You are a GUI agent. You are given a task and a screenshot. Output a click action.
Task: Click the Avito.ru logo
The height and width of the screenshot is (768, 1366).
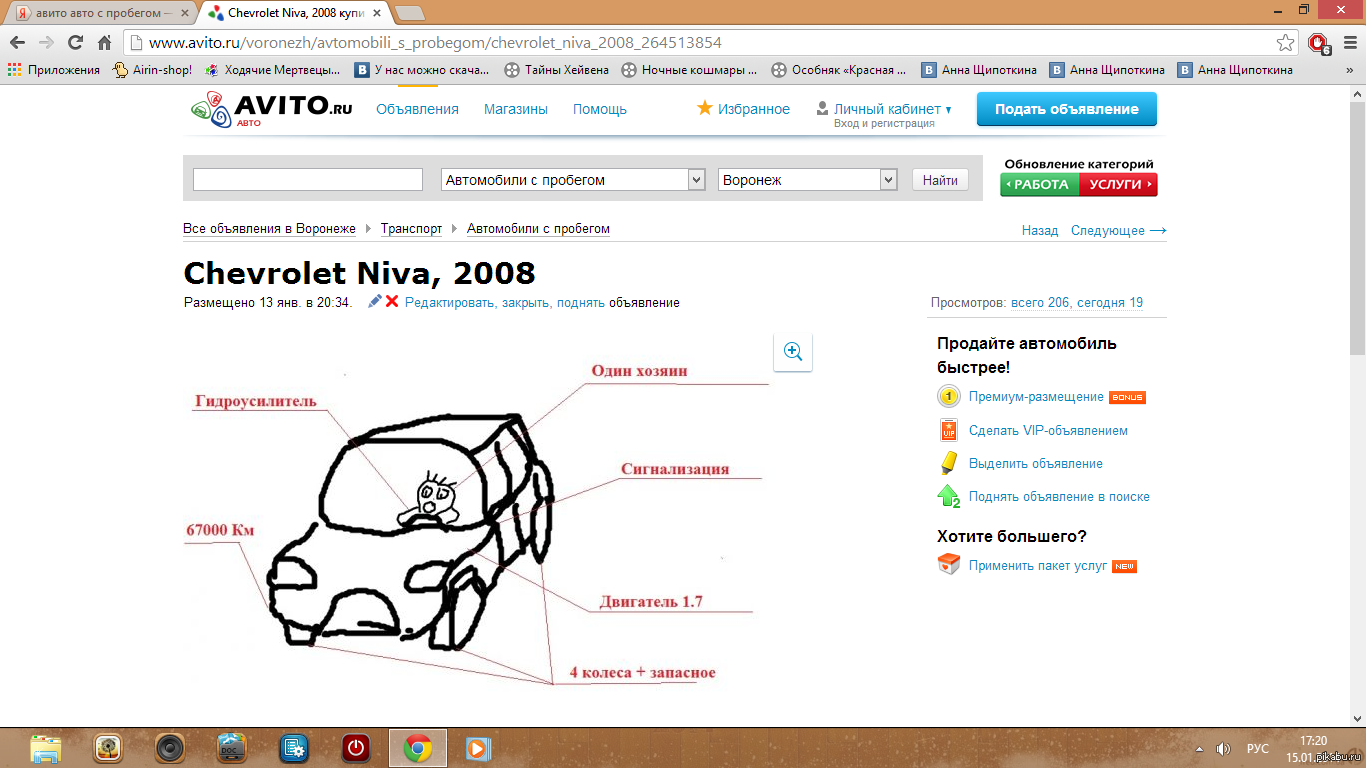272,109
